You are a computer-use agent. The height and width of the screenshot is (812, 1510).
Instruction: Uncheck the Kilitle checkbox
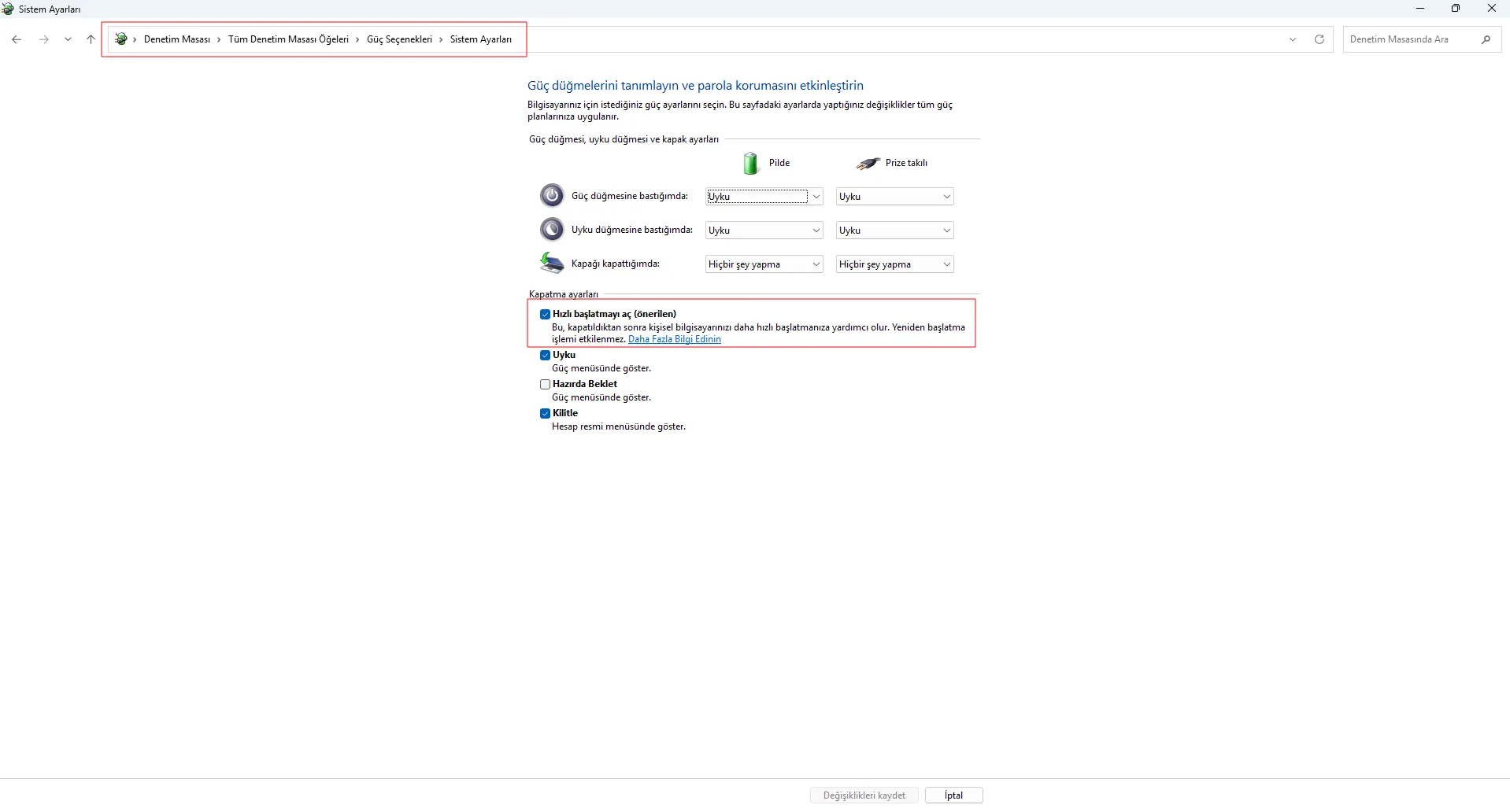545,413
